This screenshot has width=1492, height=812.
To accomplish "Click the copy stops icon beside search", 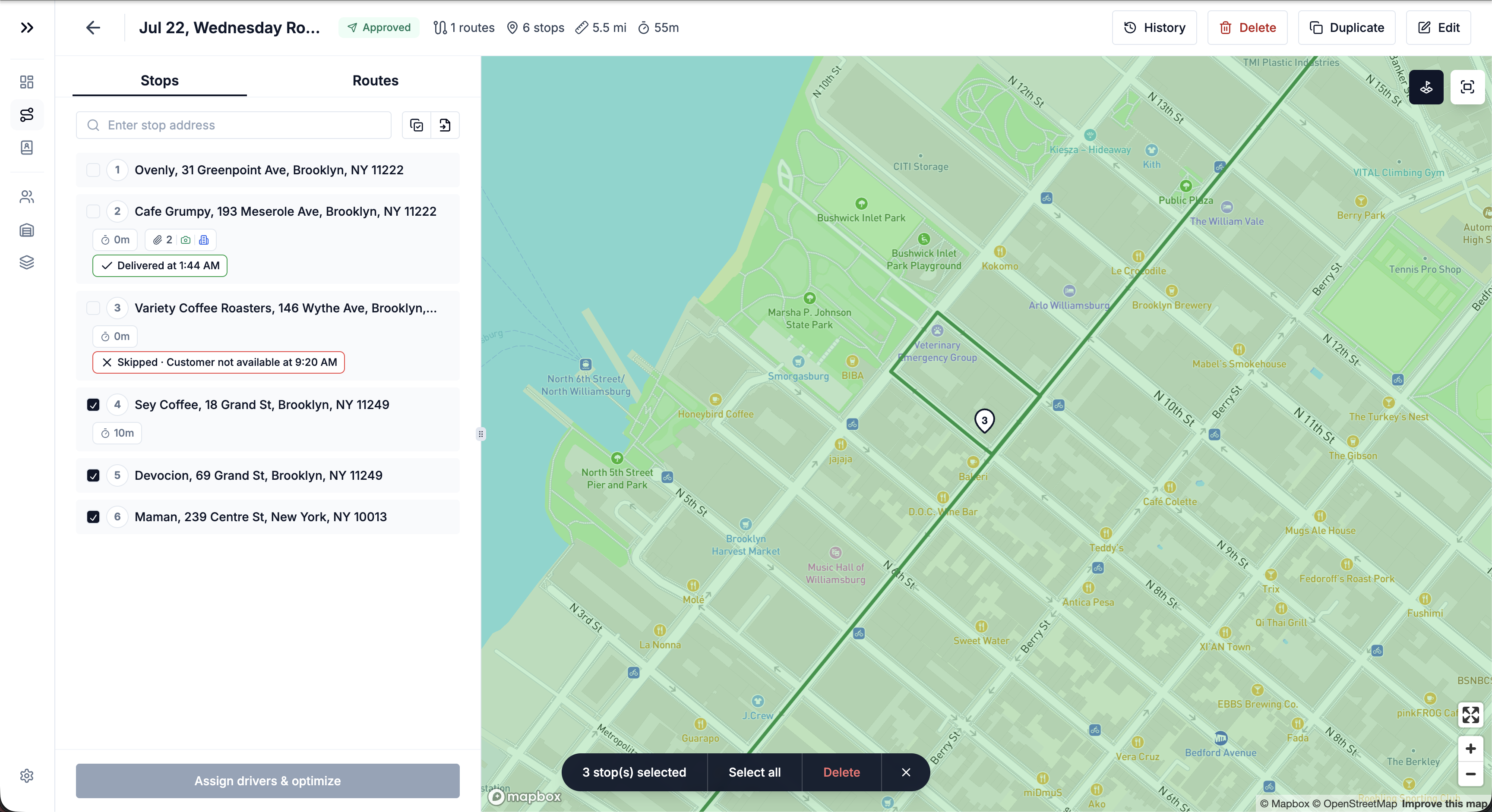I will (417, 125).
